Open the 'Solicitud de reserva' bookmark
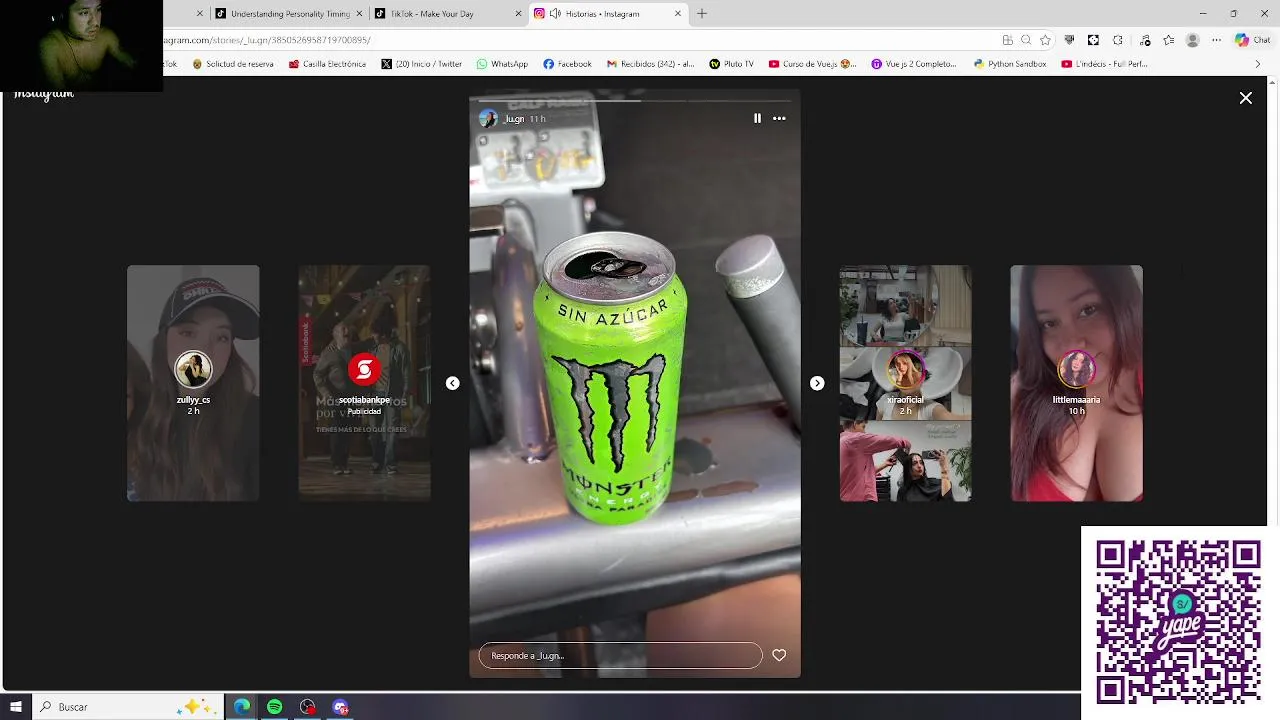Screen dimensions: 1280x720 233,64
